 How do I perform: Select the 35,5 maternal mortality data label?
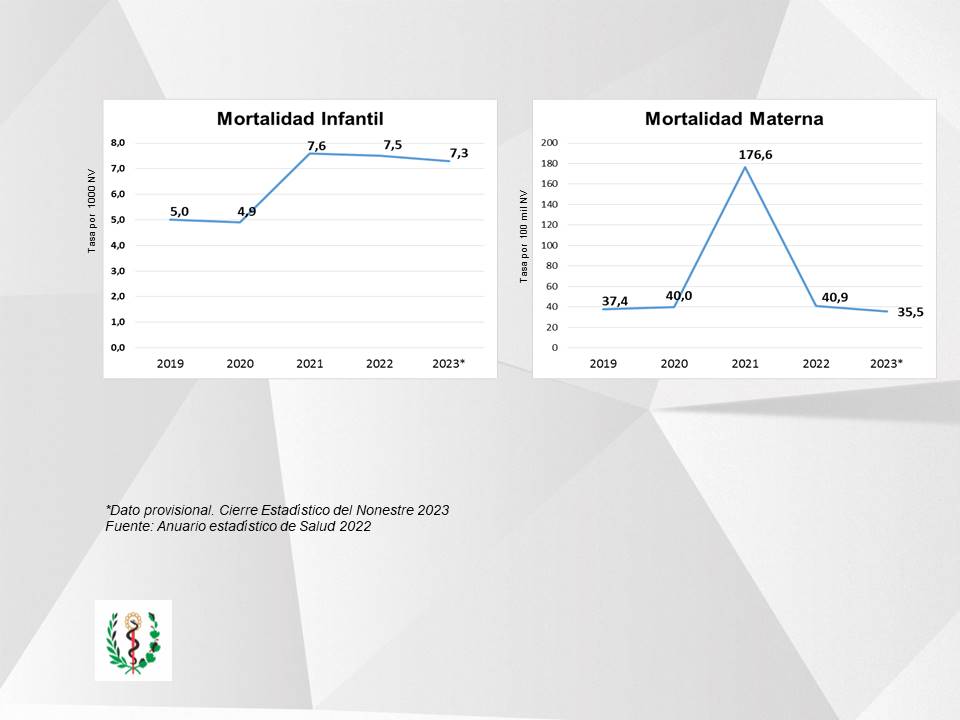pyautogui.click(x=910, y=312)
